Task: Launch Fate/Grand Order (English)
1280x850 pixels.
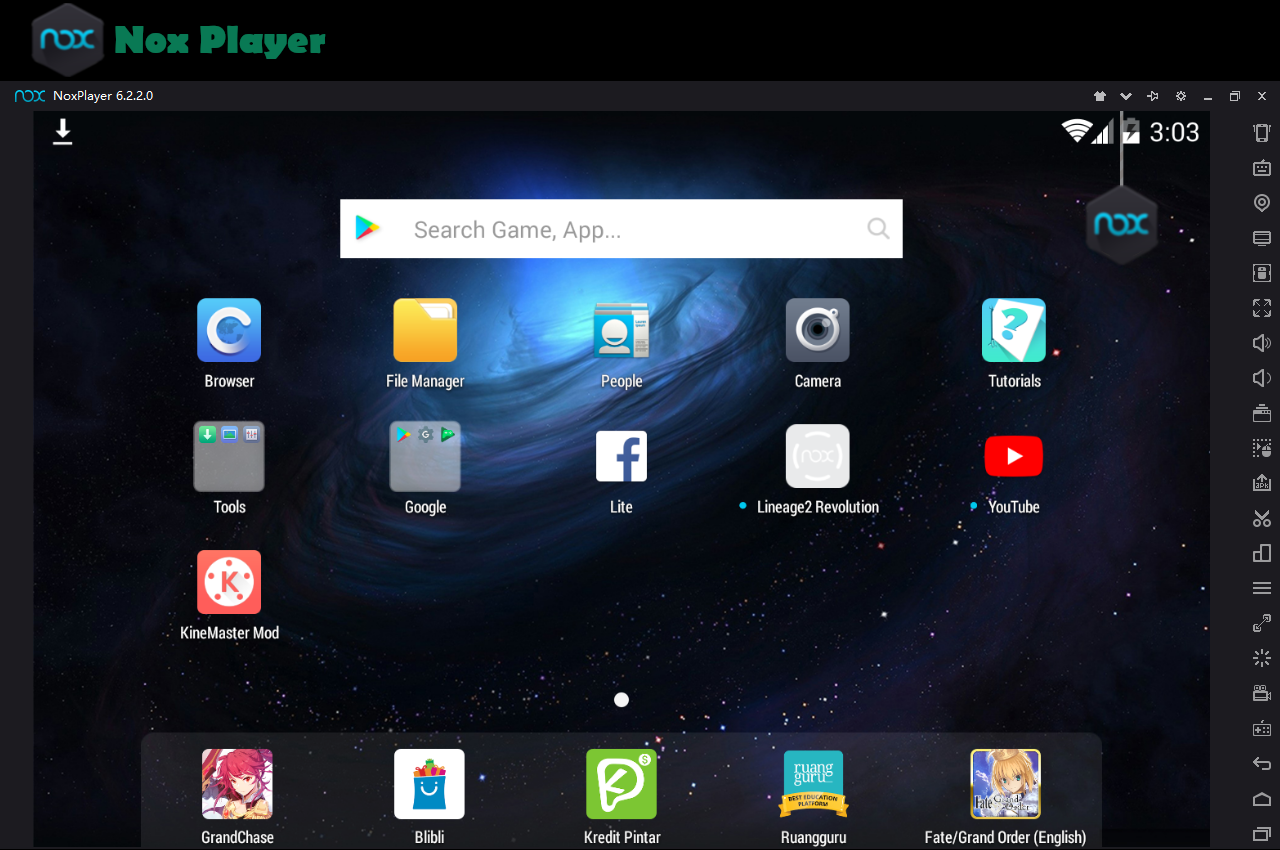Action: (1005, 785)
